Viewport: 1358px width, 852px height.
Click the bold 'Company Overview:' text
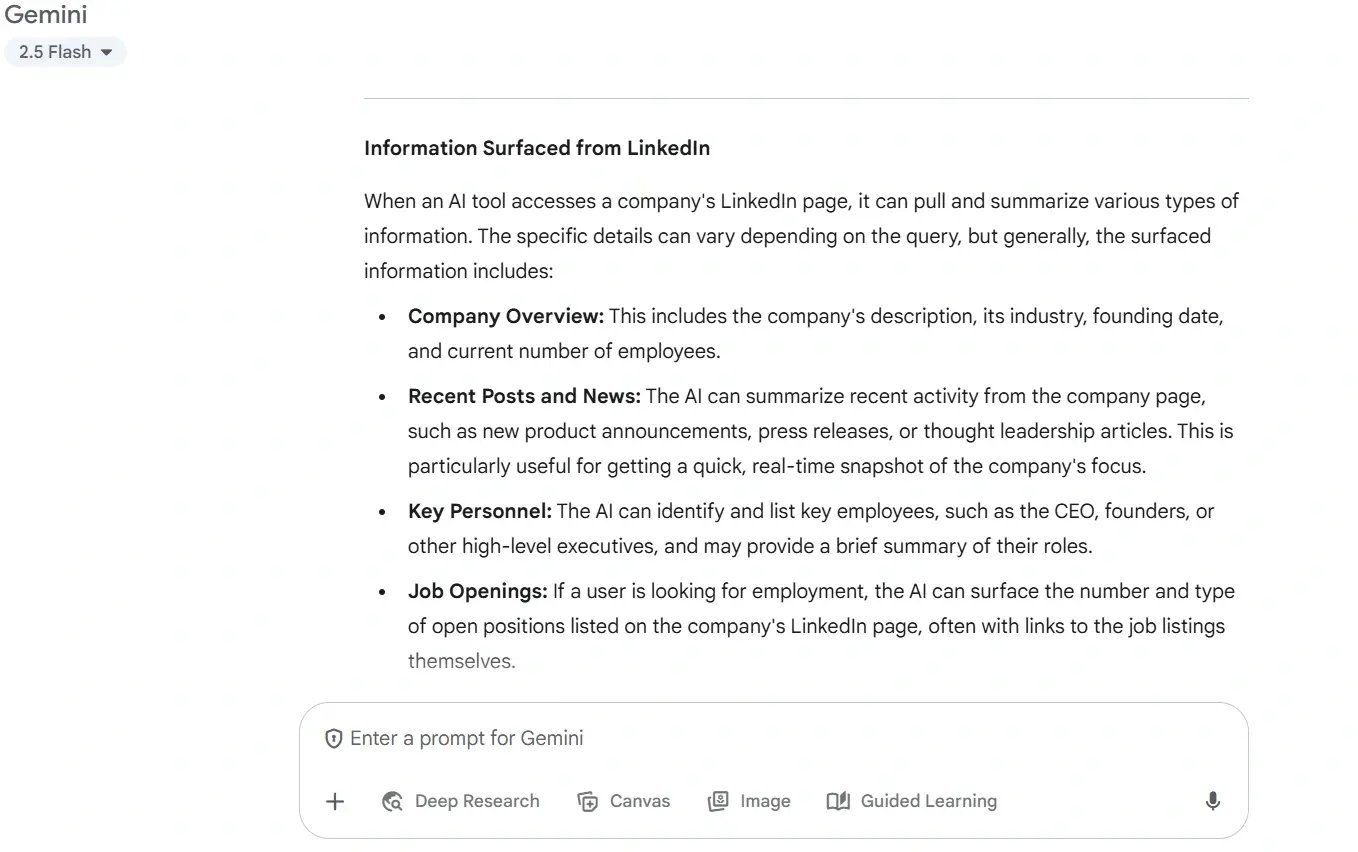point(506,316)
